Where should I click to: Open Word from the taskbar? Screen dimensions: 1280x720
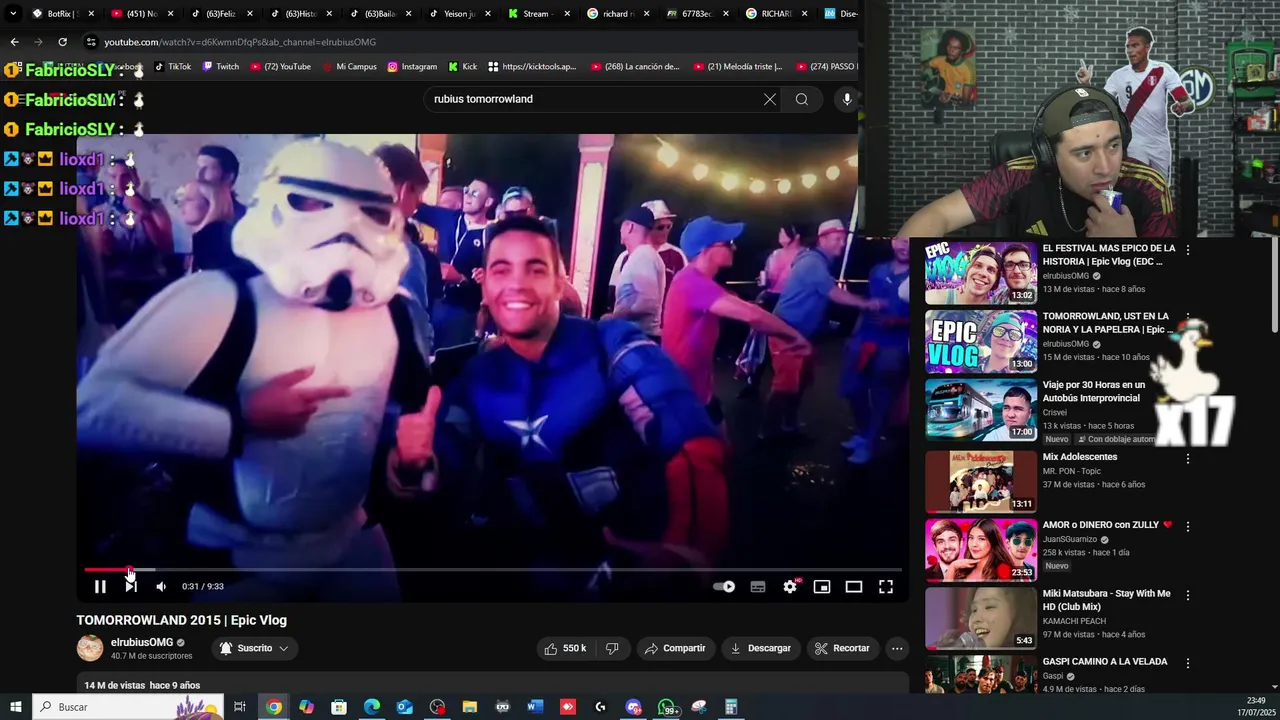coord(535,707)
